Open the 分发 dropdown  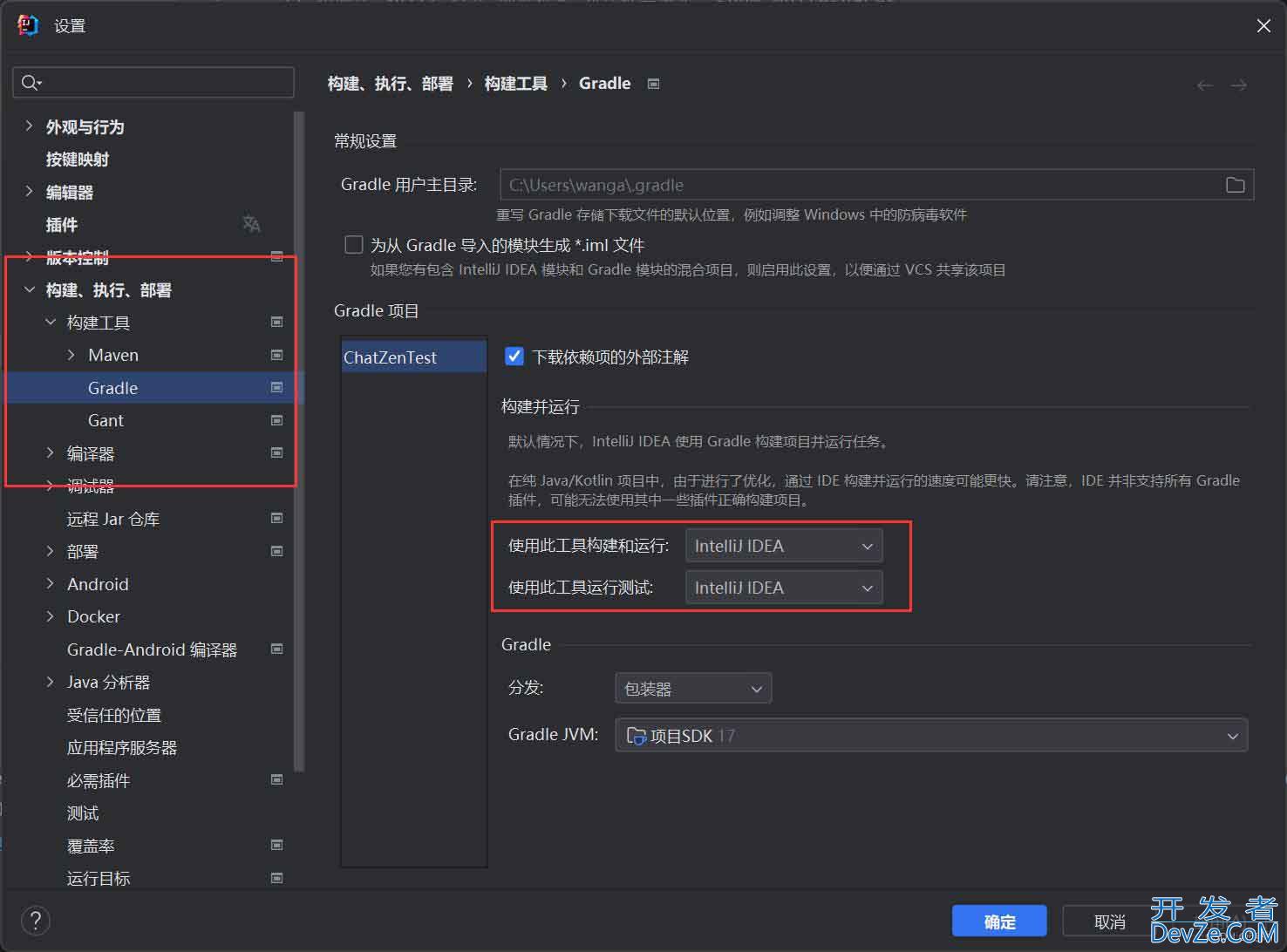693,689
